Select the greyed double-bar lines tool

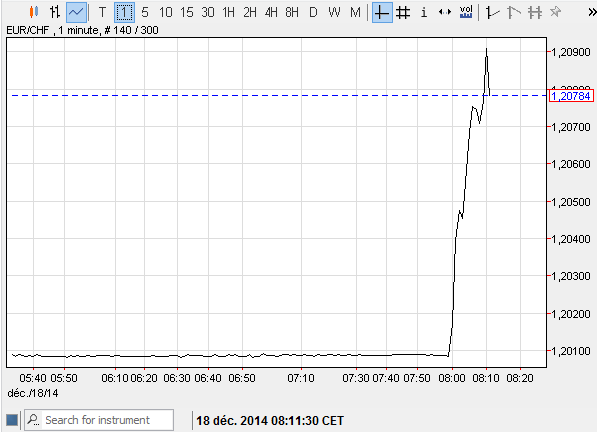tap(535, 13)
